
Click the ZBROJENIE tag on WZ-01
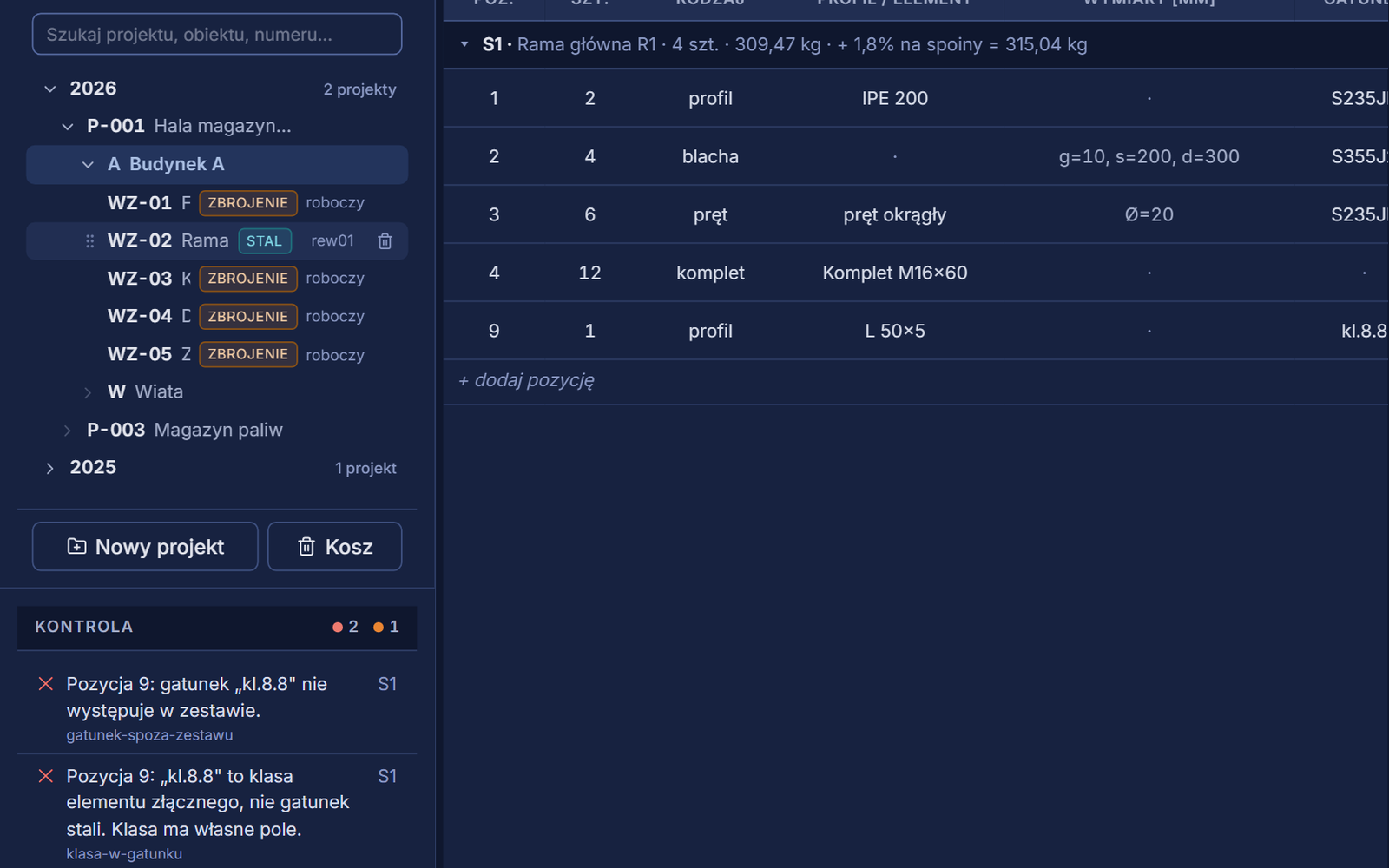[248, 203]
